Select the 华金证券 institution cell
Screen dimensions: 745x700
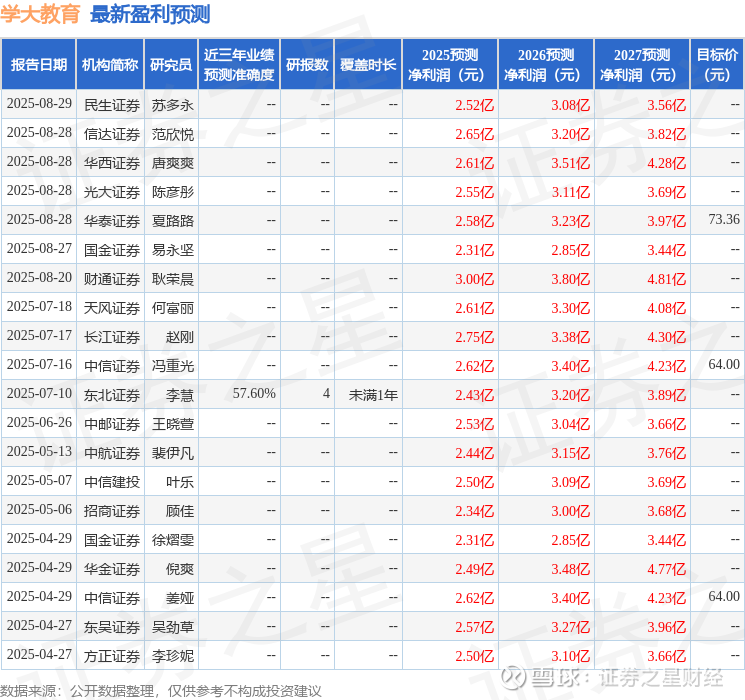pos(112,569)
